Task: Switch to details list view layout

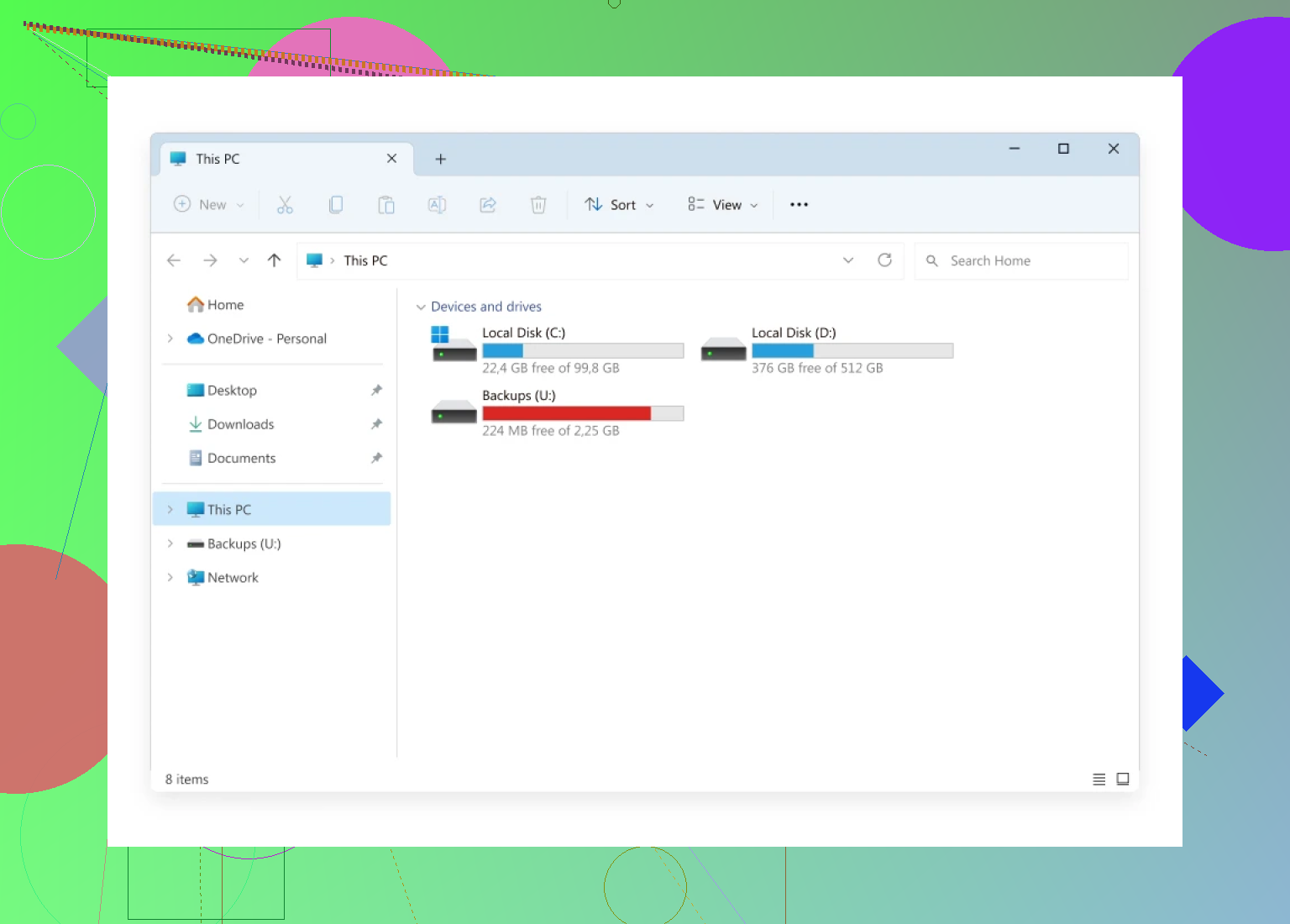Action: pyautogui.click(x=1099, y=780)
